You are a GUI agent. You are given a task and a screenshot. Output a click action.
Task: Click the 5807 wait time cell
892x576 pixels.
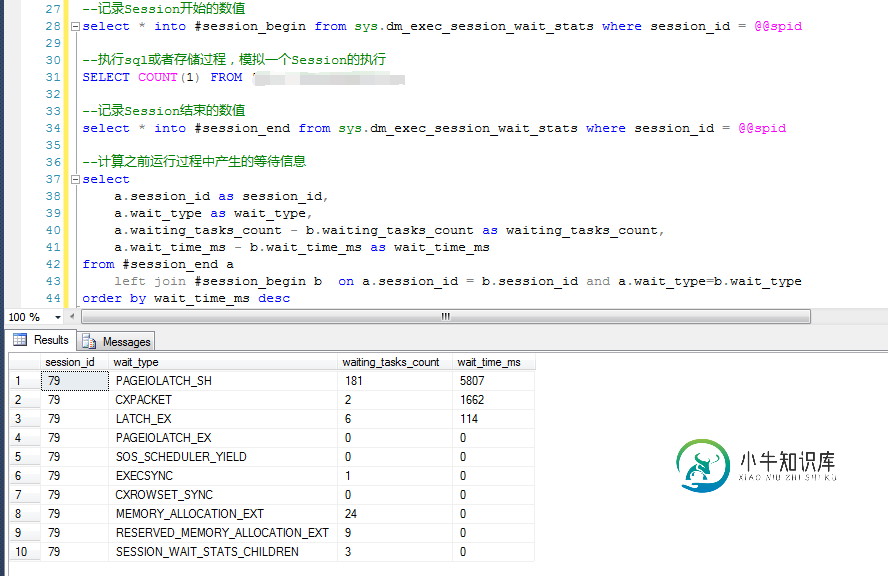(493, 381)
